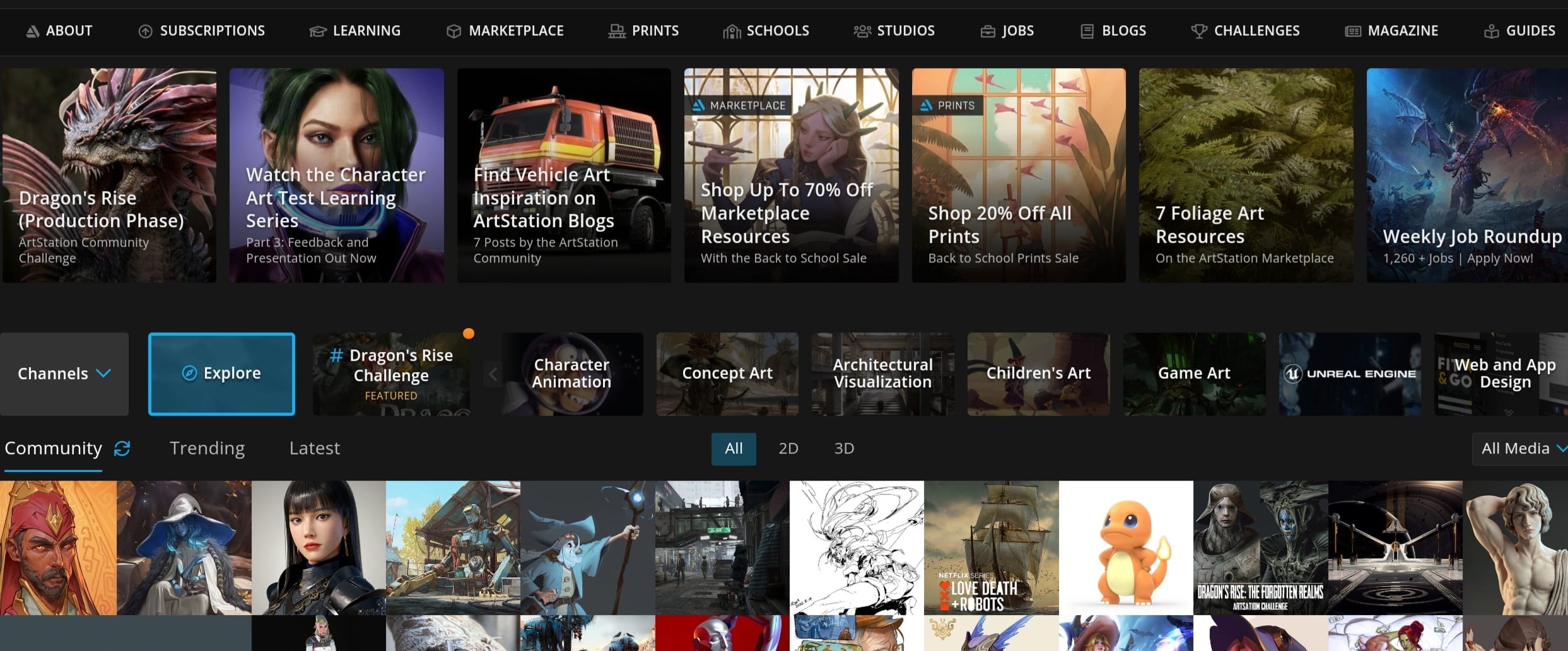Open the Love Death + Robots ship thumbnail
The image size is (1568, 651).
coord(992,548)
